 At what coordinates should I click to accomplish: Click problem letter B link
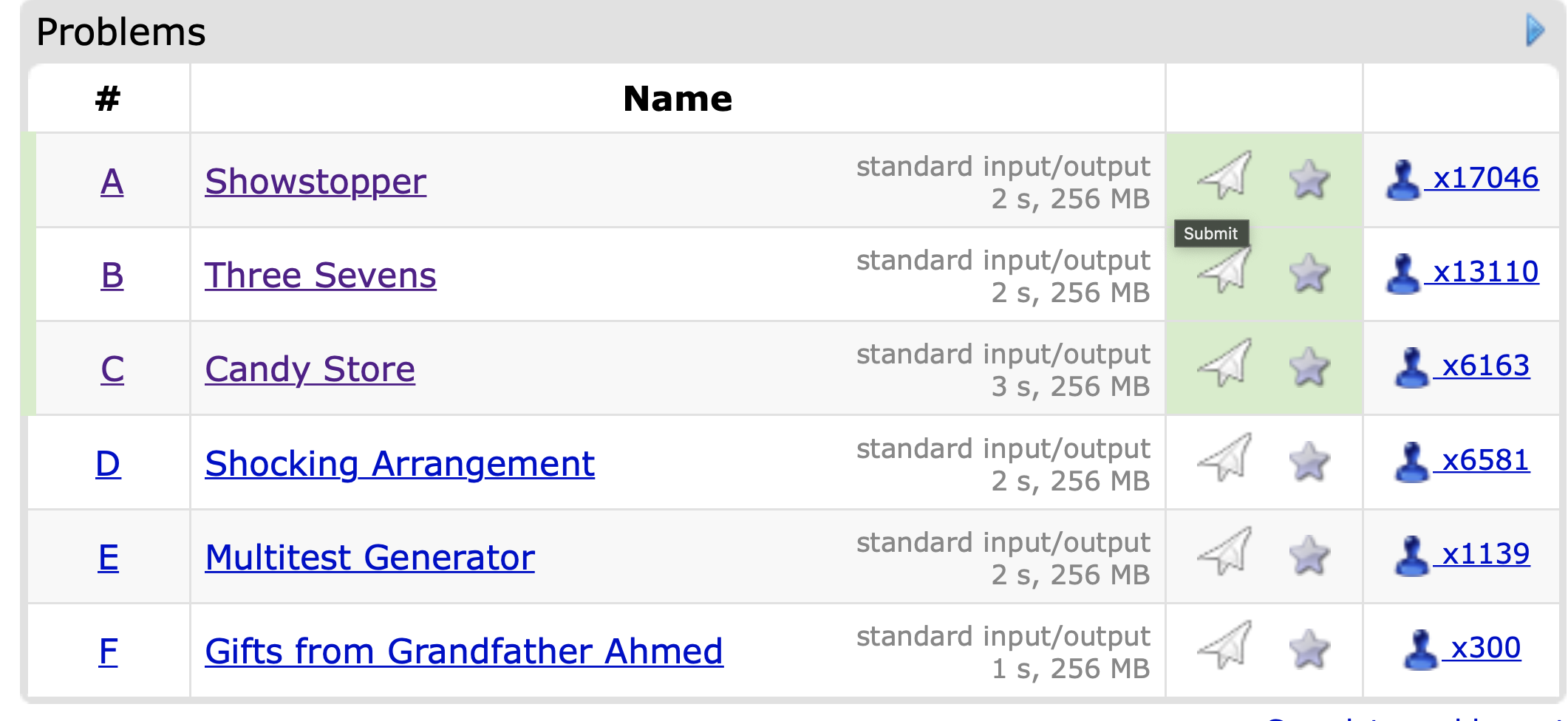pos(112,276)
